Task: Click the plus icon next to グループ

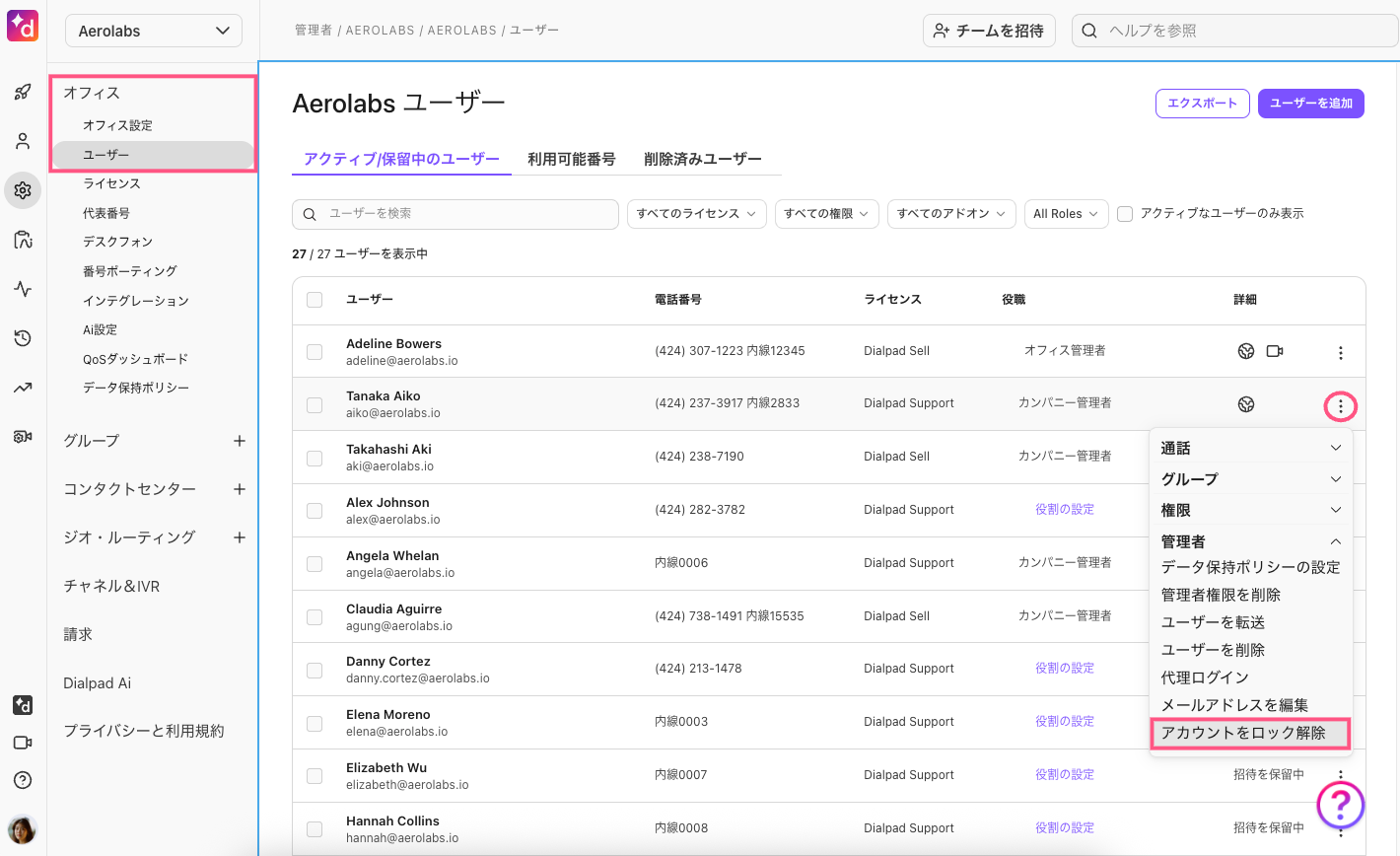Action: (240, 441)
